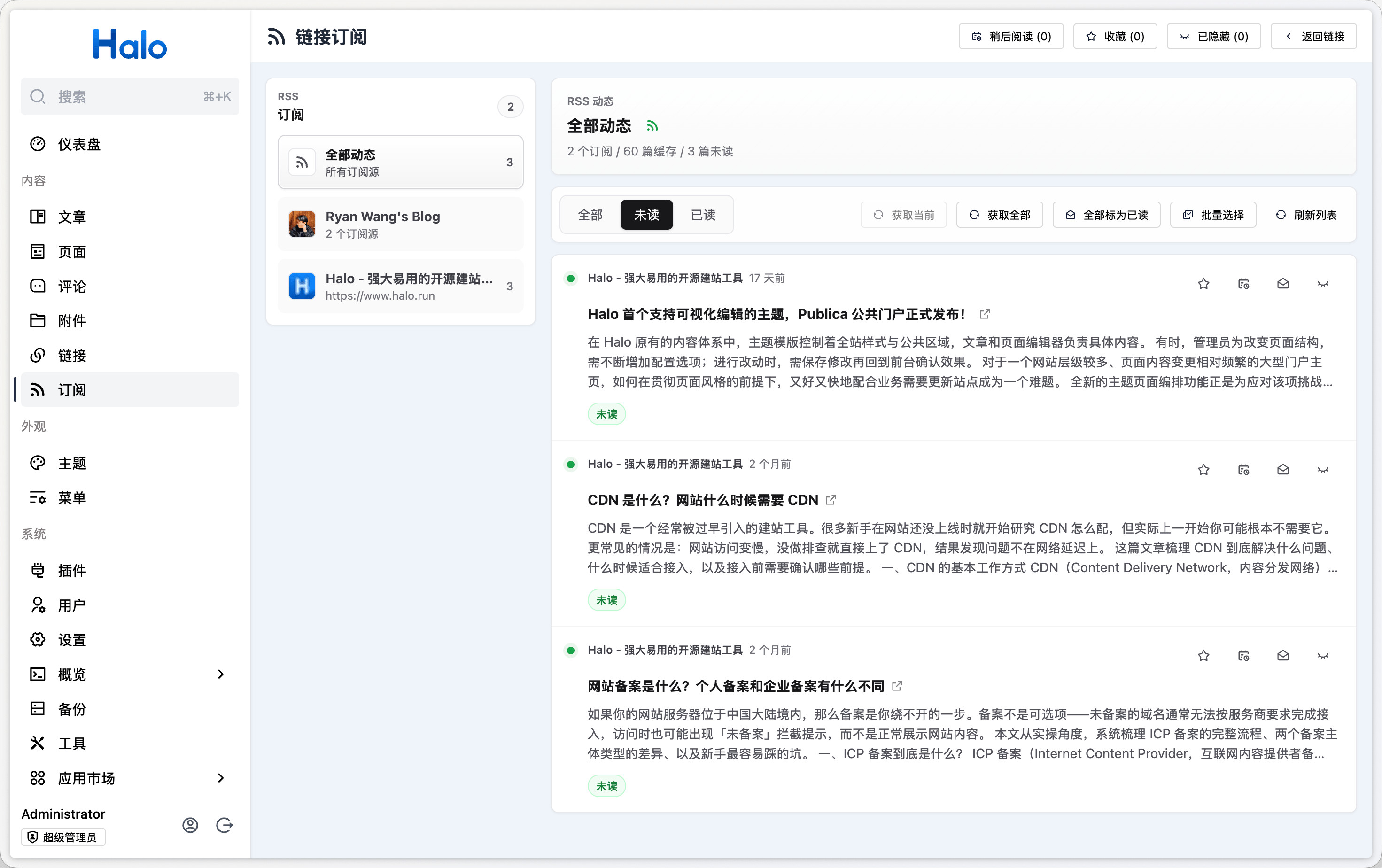Image resolution: width=1382 pixels, height=868 pixels.
Task: Open 工具 tools in the sidebar
Action: coord(130,744)
